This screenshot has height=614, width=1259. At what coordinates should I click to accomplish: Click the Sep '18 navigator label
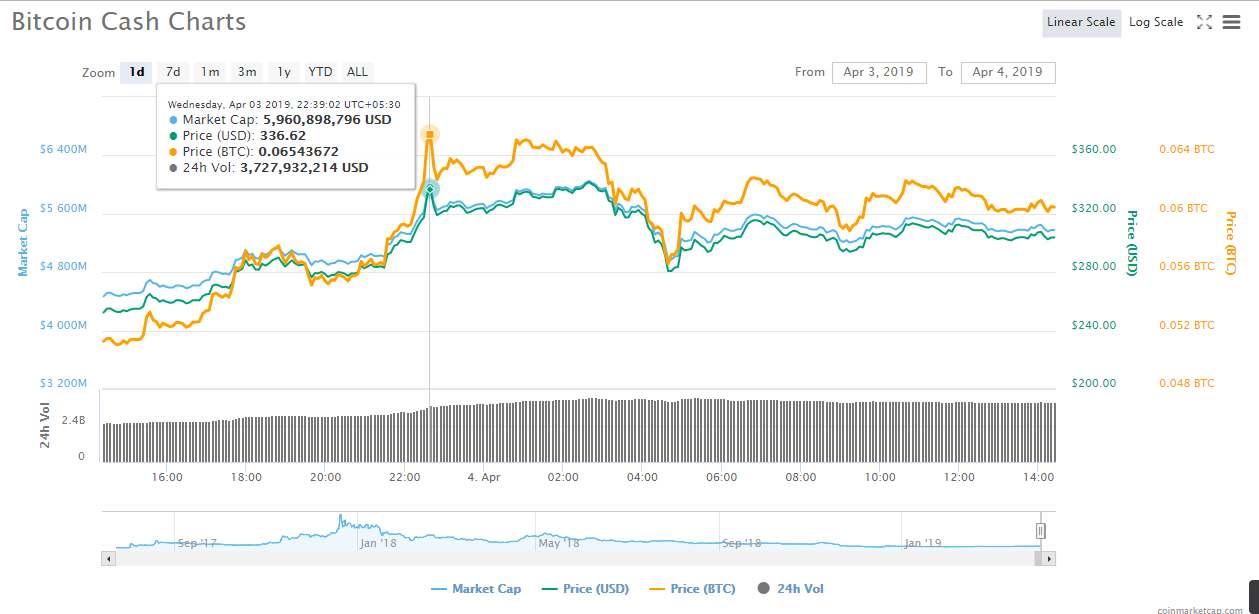click(x=741, y=543)
